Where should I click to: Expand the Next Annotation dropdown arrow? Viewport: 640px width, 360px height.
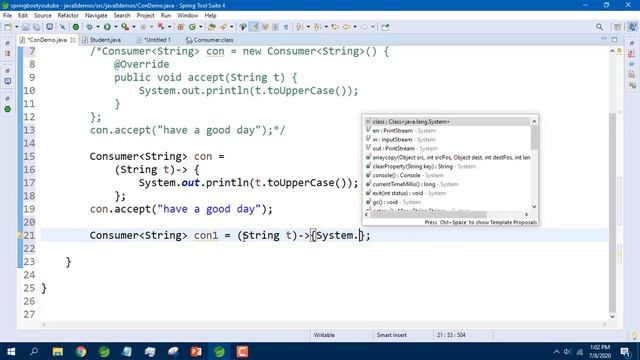click(308, 27)
